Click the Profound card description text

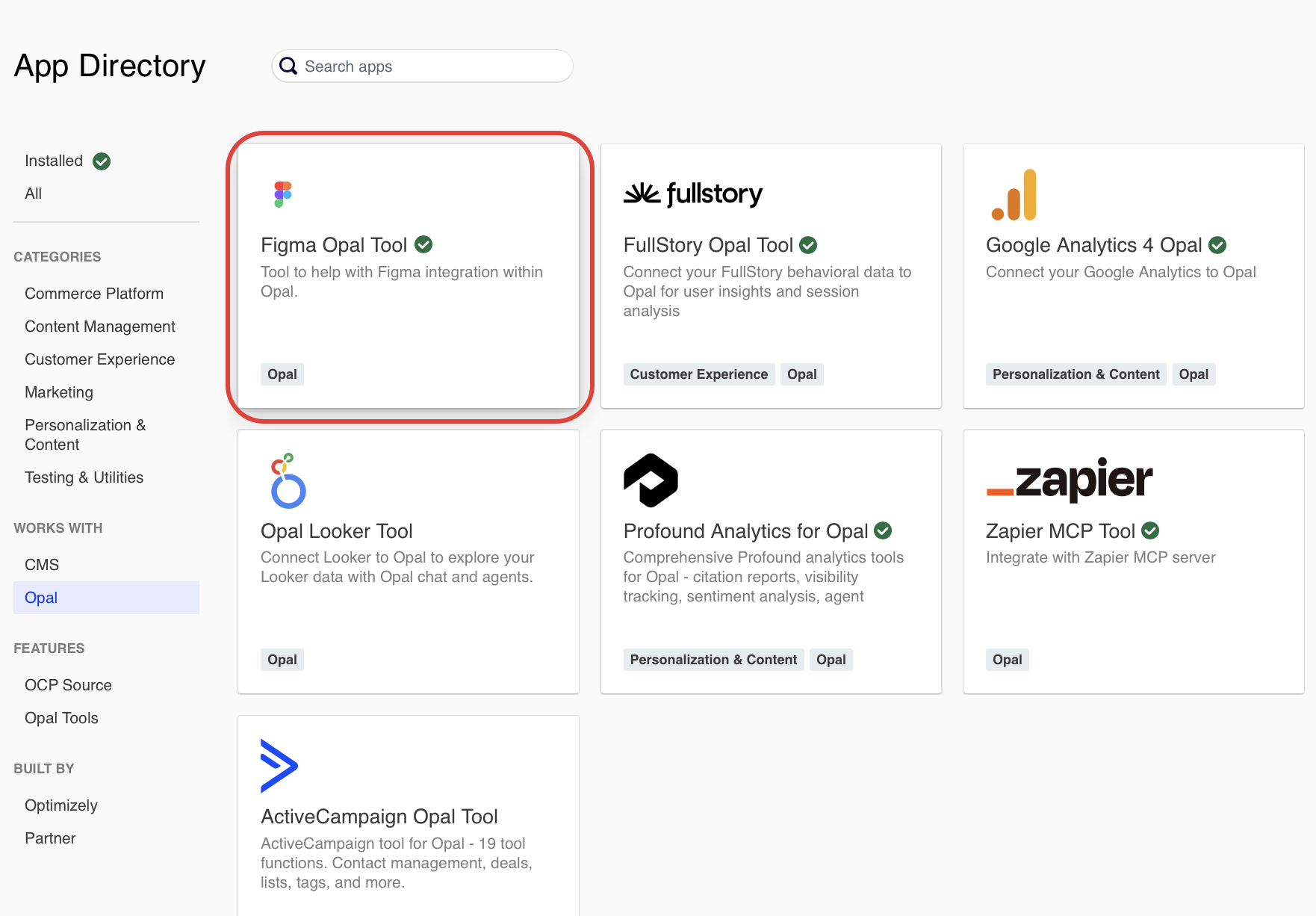(x=764, y=577)
